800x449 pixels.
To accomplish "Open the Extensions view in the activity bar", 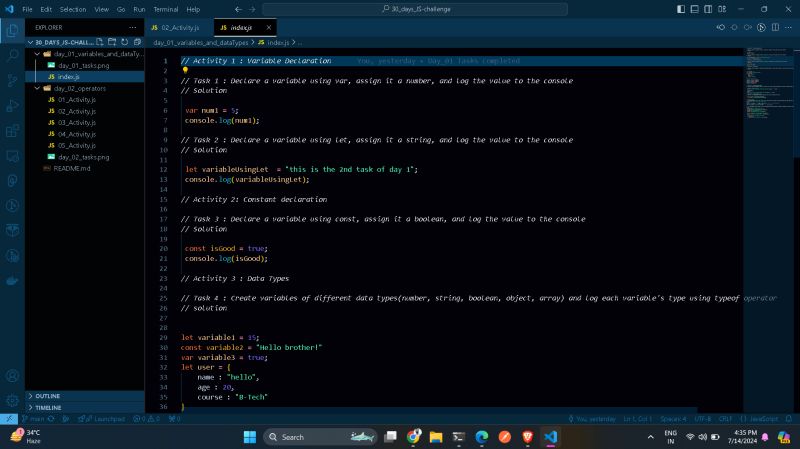I will tap(12, 131).
